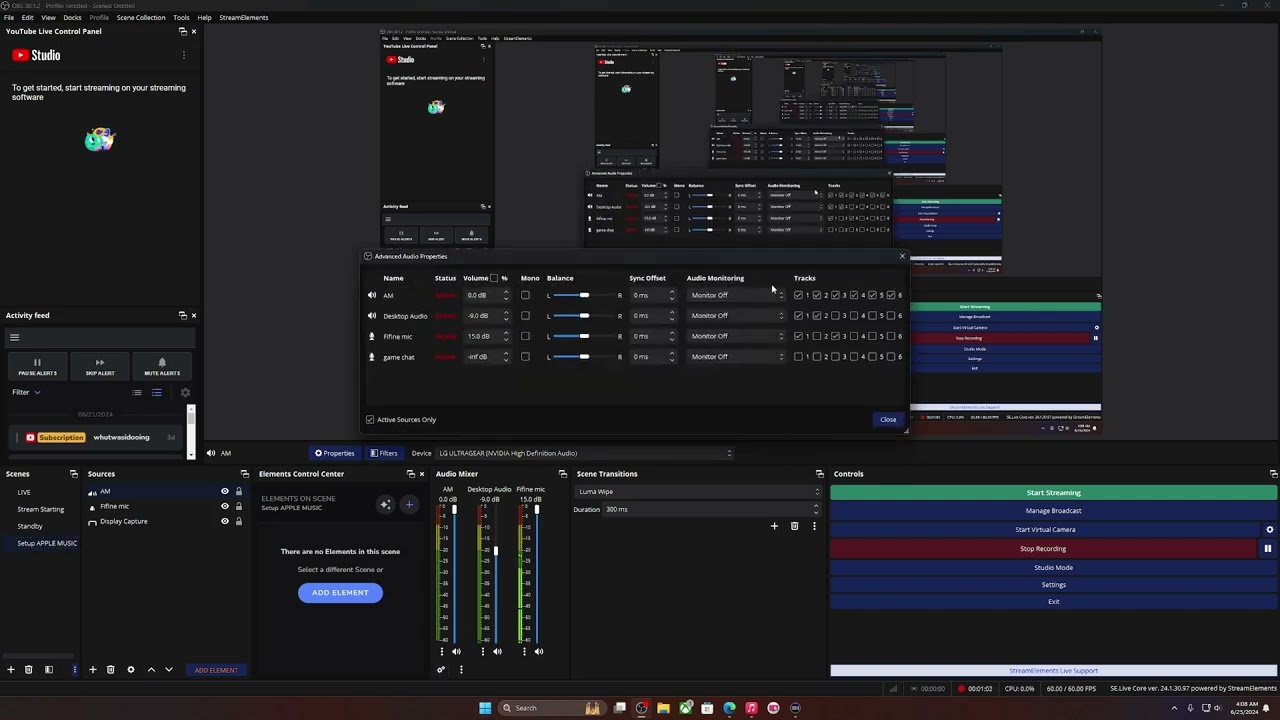The width and height of the screenshot is (1280, 720).
Task: Skip the current alert
Action: coord(100,367)
